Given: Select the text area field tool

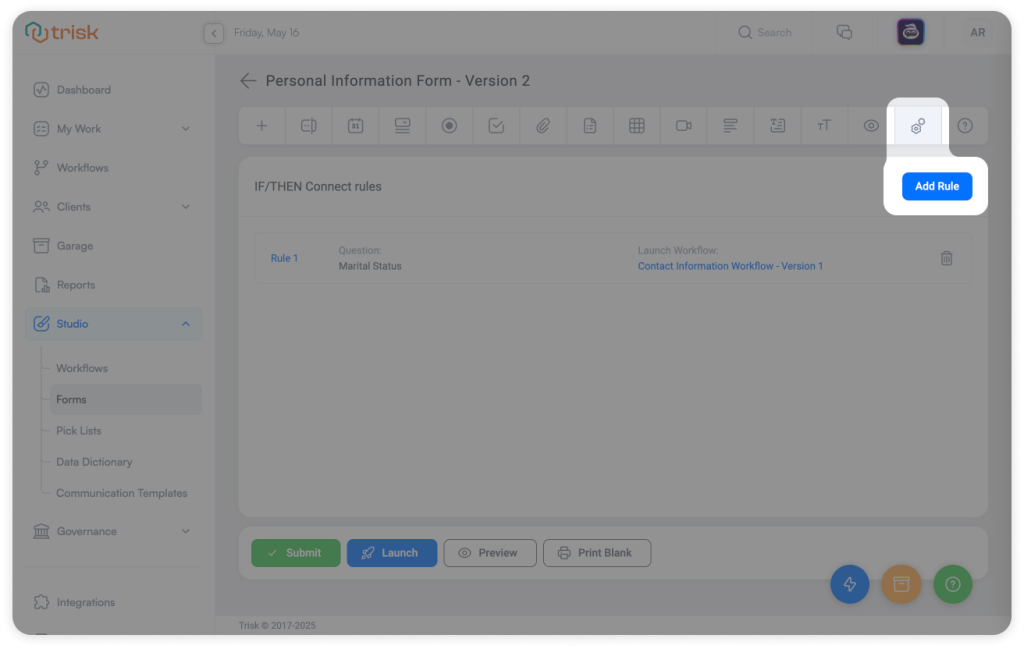Looking at the screenshot, I should (x=778, y=125).
